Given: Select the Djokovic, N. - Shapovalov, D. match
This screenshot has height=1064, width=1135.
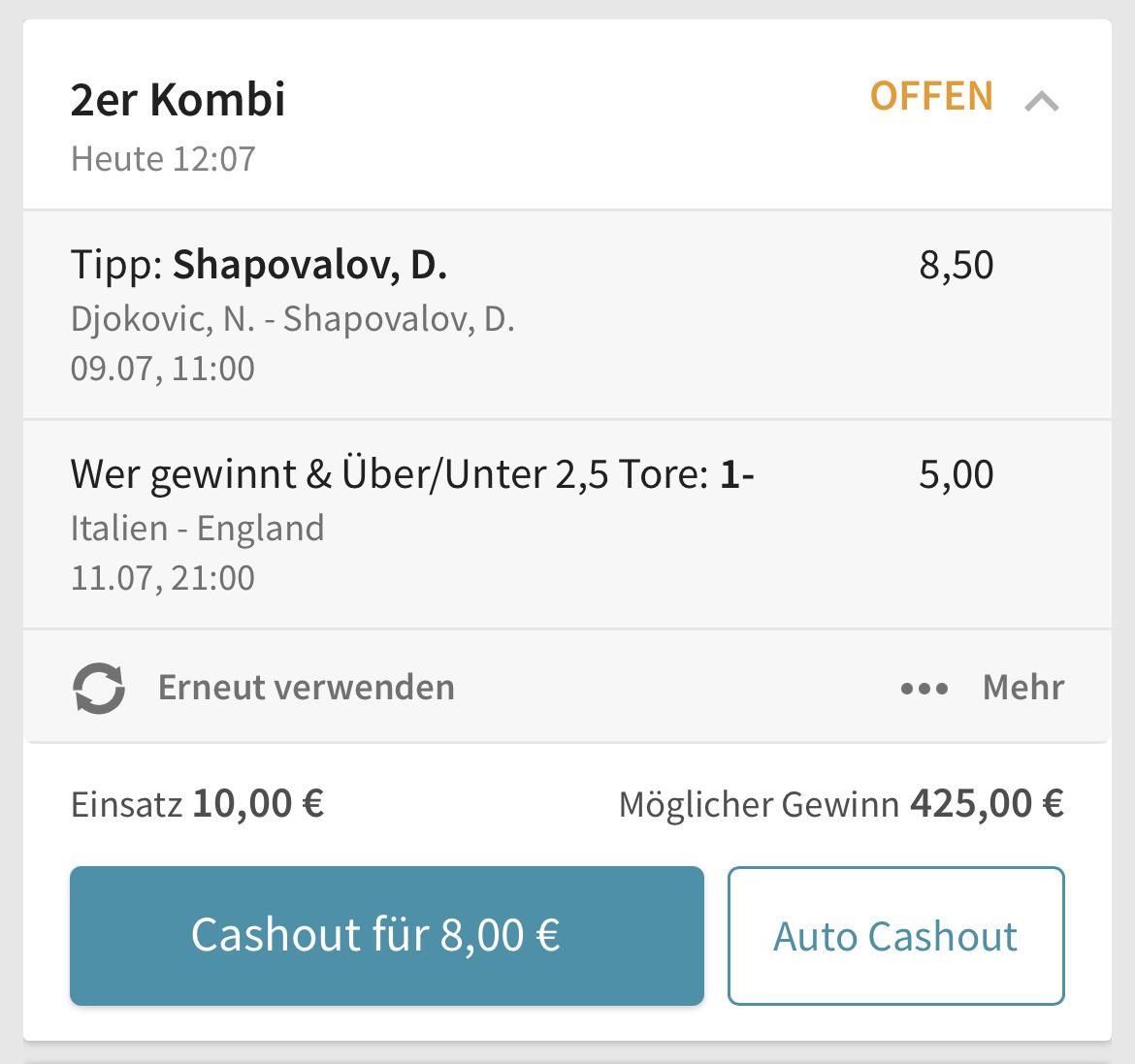Looking at the screenshot, I should click(x=292, y=319).
